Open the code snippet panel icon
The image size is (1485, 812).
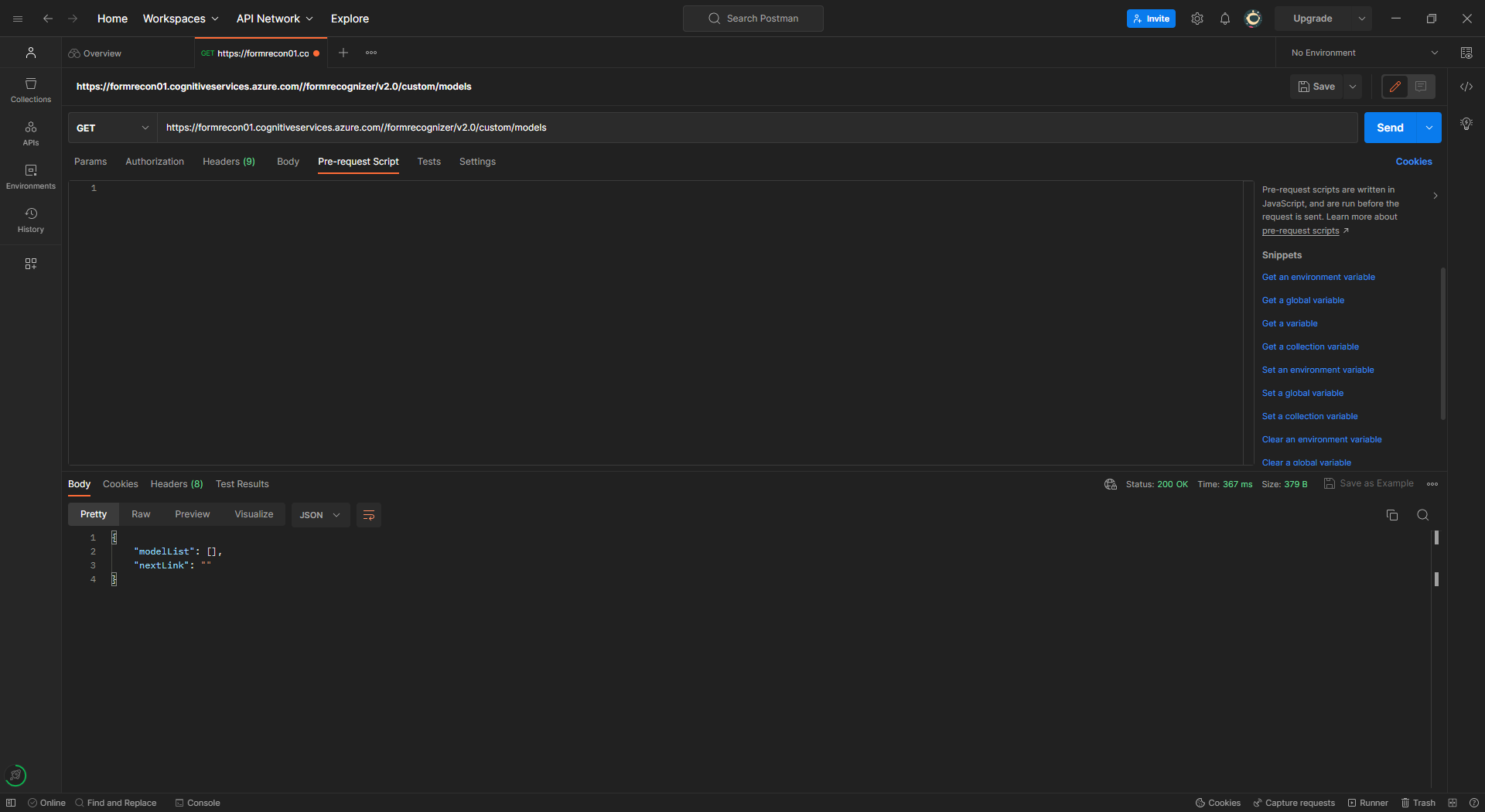pos(1466,87)
